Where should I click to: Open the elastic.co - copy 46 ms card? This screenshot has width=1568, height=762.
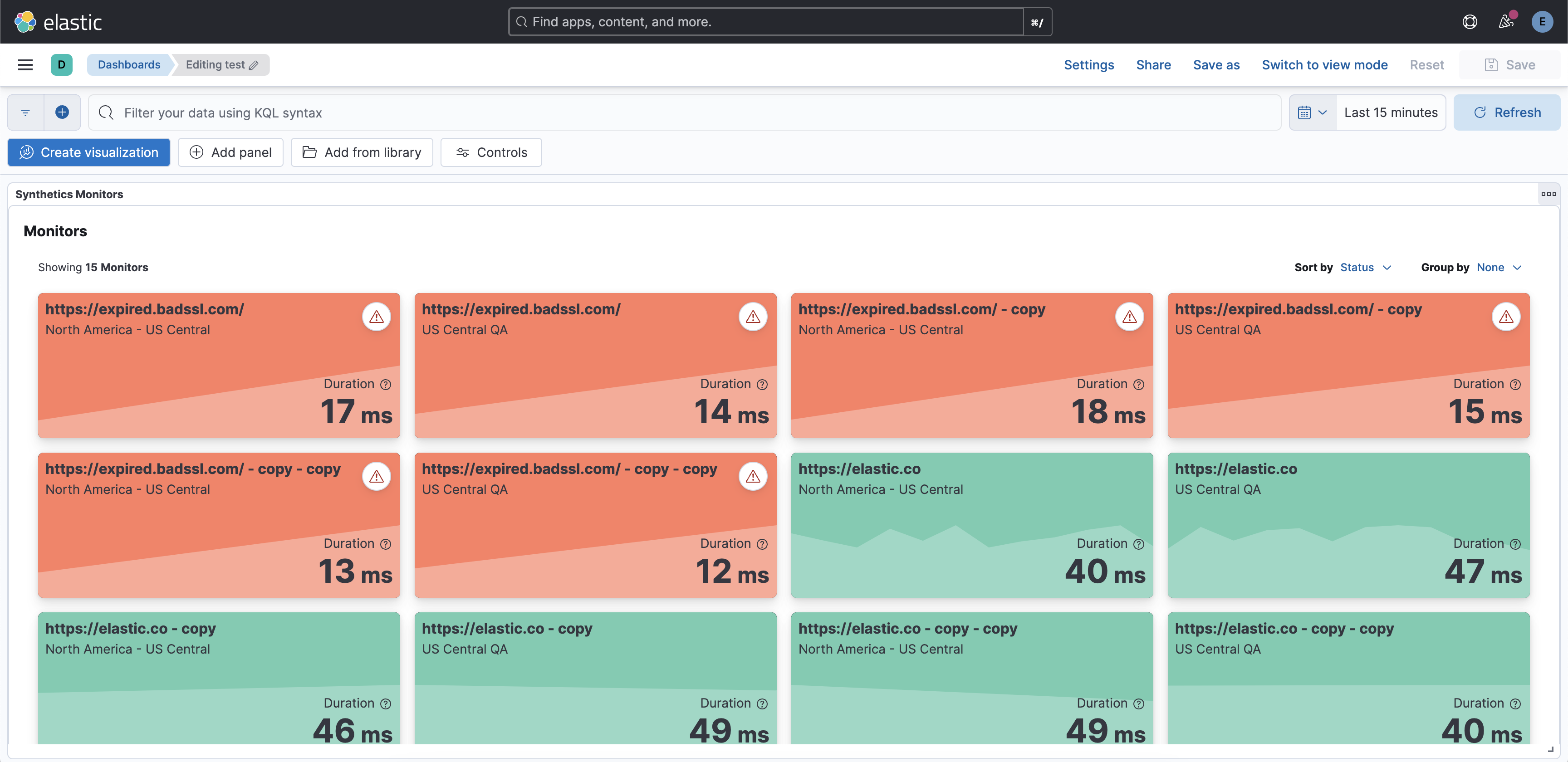(x=219, y=678)
